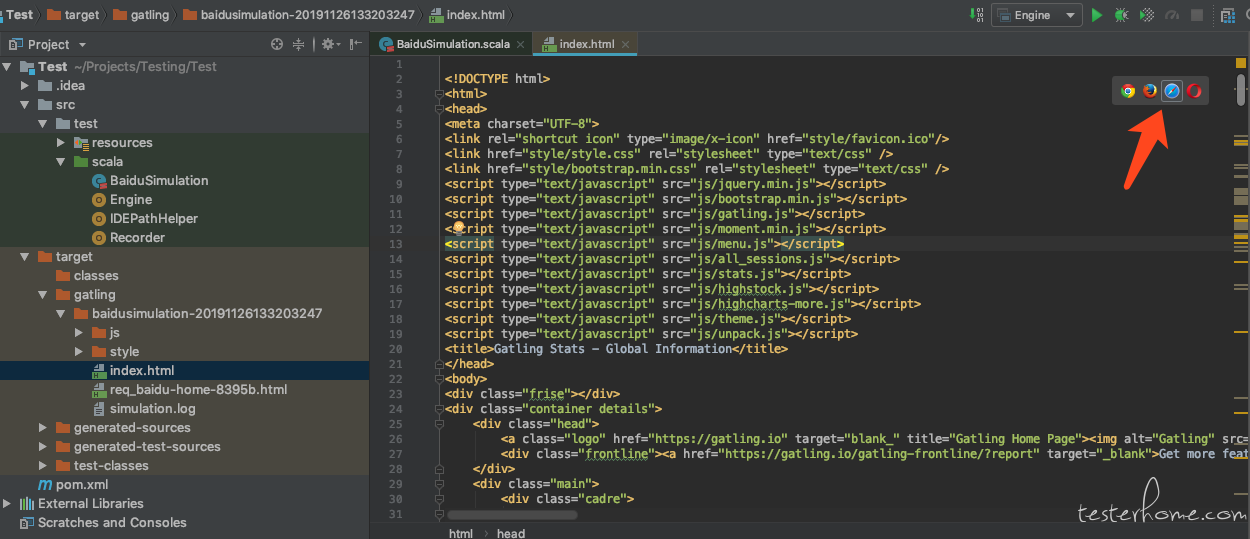1250x539 pixels.
Task: Expand External Libraries node
Action: coord(8,504)
